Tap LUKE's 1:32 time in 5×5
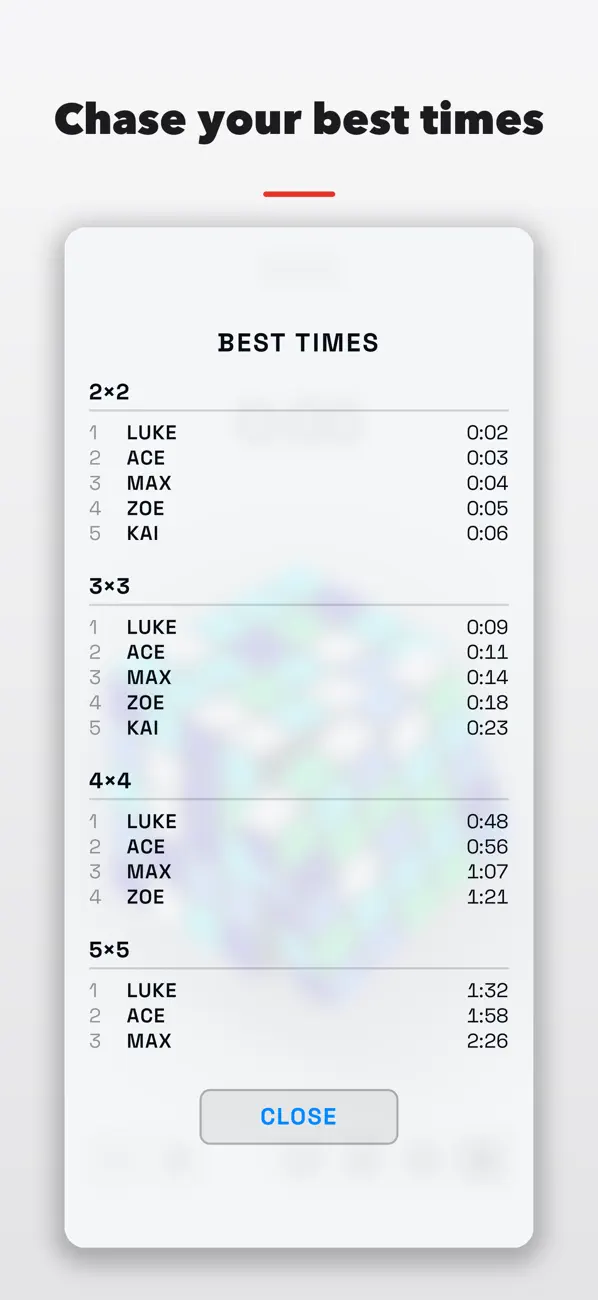The width and height of the screenshot is (598, 1300). coord(487,990)
